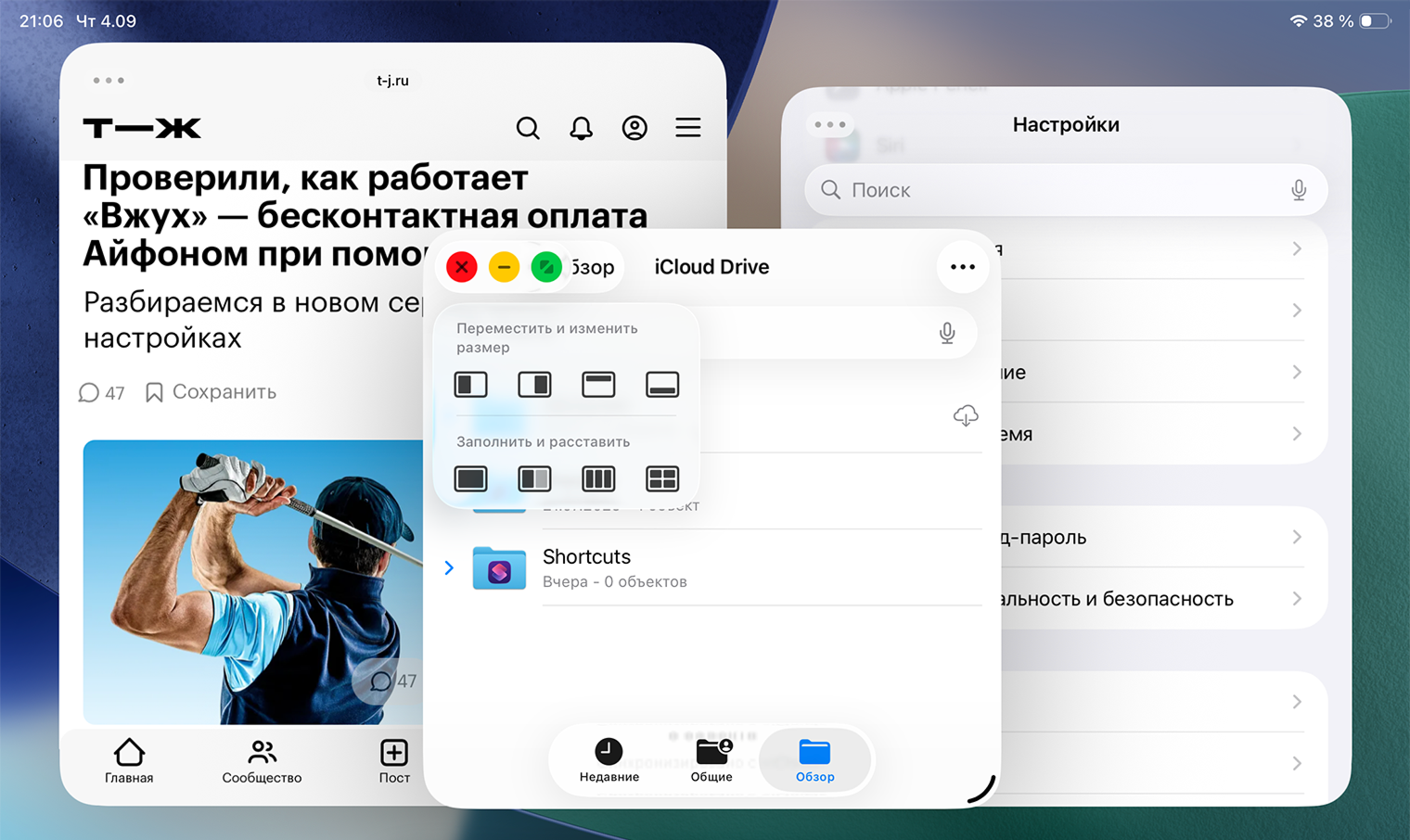Viewport: 1410px width, 840px height.
Task: Open the hamburger menu on T-Ж
Action: point(687,127)
